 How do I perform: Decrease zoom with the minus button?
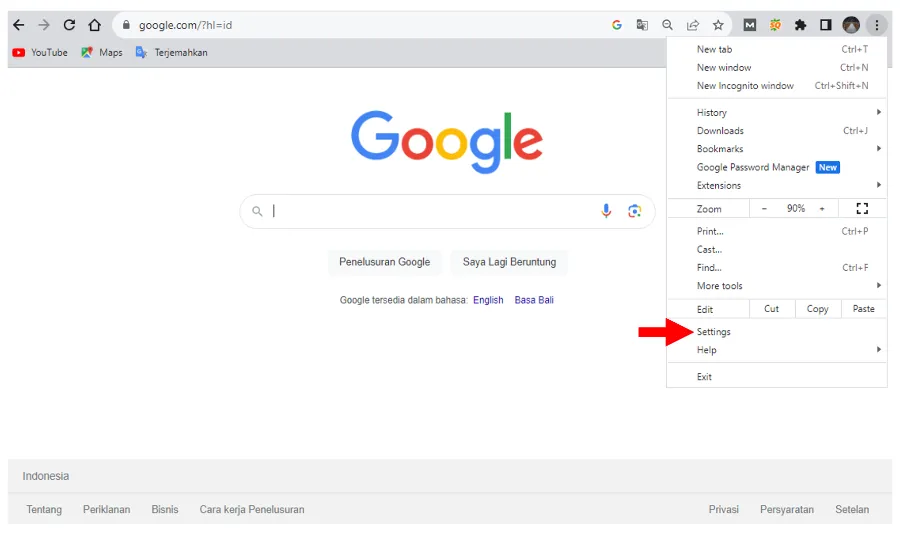pos(764,208)
